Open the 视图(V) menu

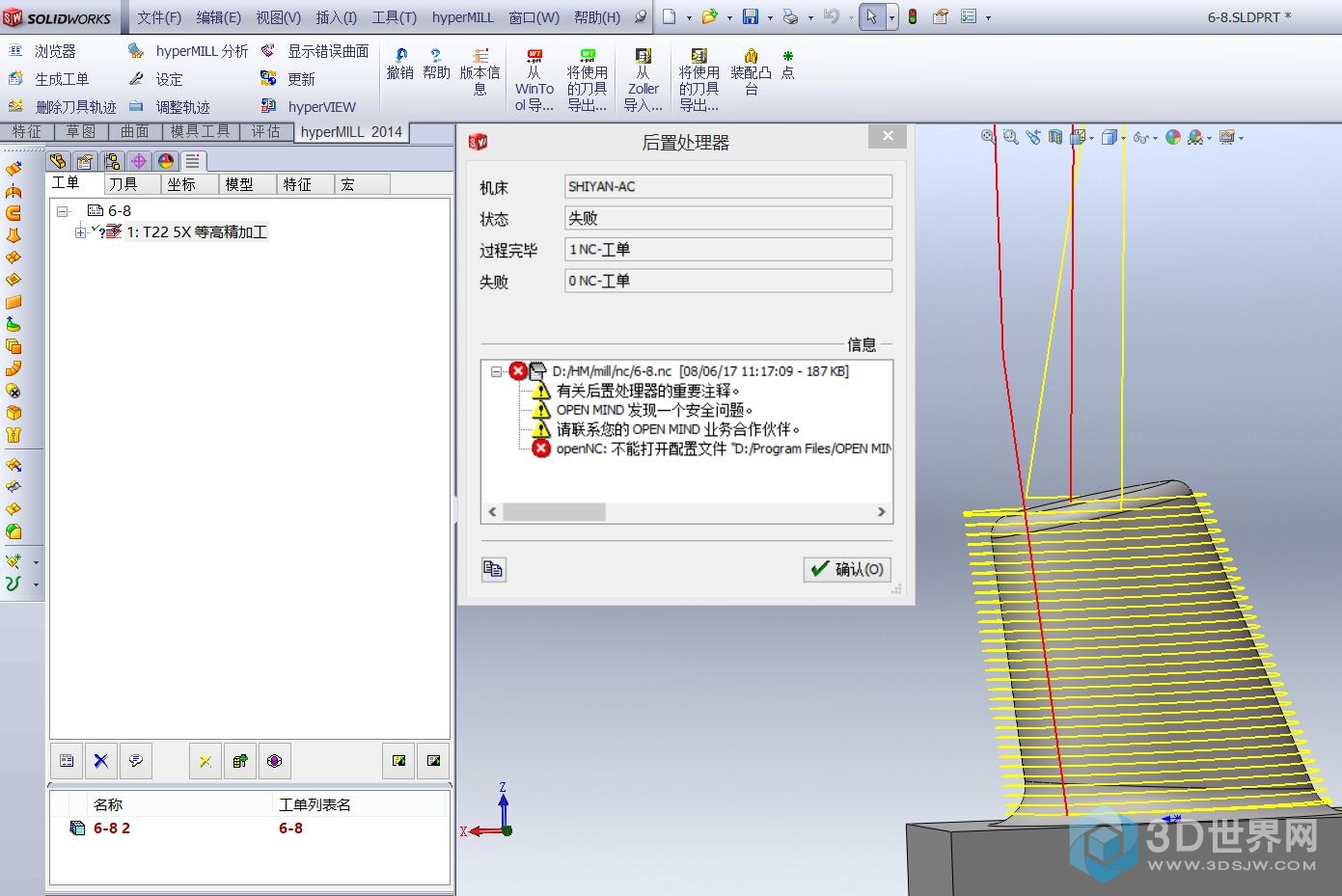279,17
